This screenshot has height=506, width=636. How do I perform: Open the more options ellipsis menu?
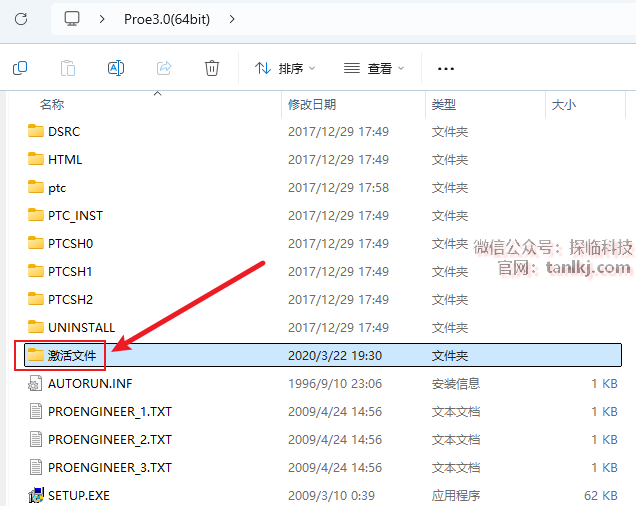pos(446,69)
